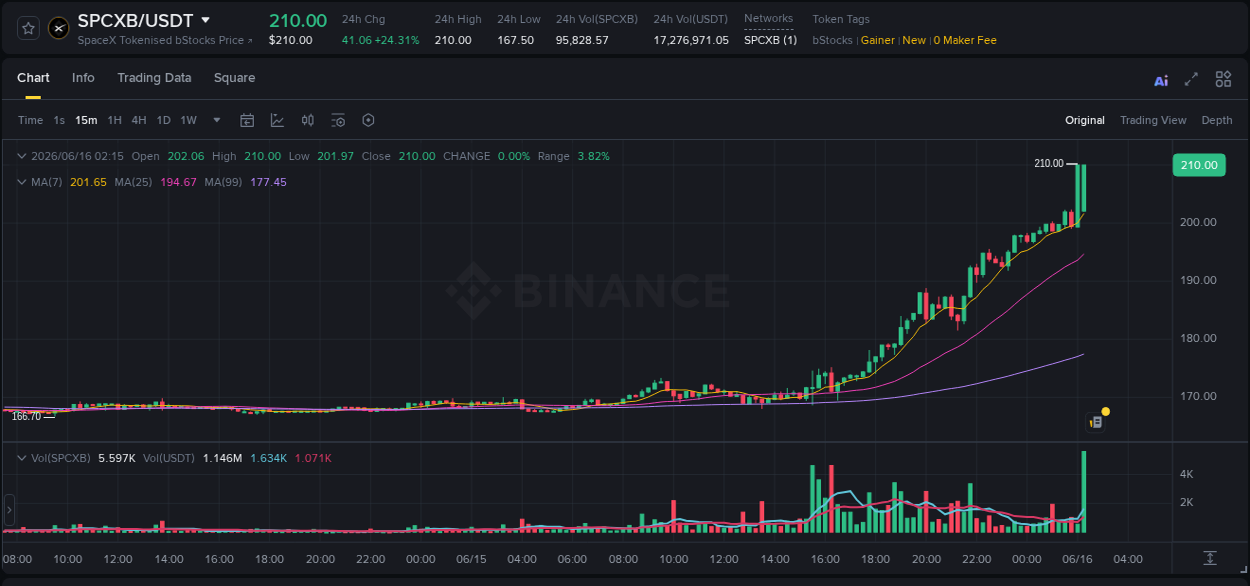The height and width of the screenshot is (586, 1250).
Task: Switch to the Chart tab
Action: point(33,78)
